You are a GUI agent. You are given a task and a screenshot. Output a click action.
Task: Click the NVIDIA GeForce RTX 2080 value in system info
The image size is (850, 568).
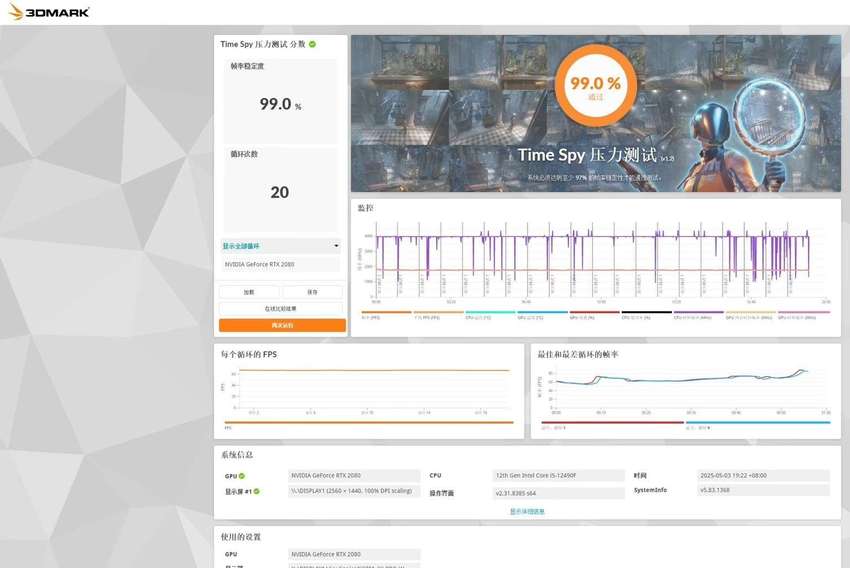pos(354,475)
